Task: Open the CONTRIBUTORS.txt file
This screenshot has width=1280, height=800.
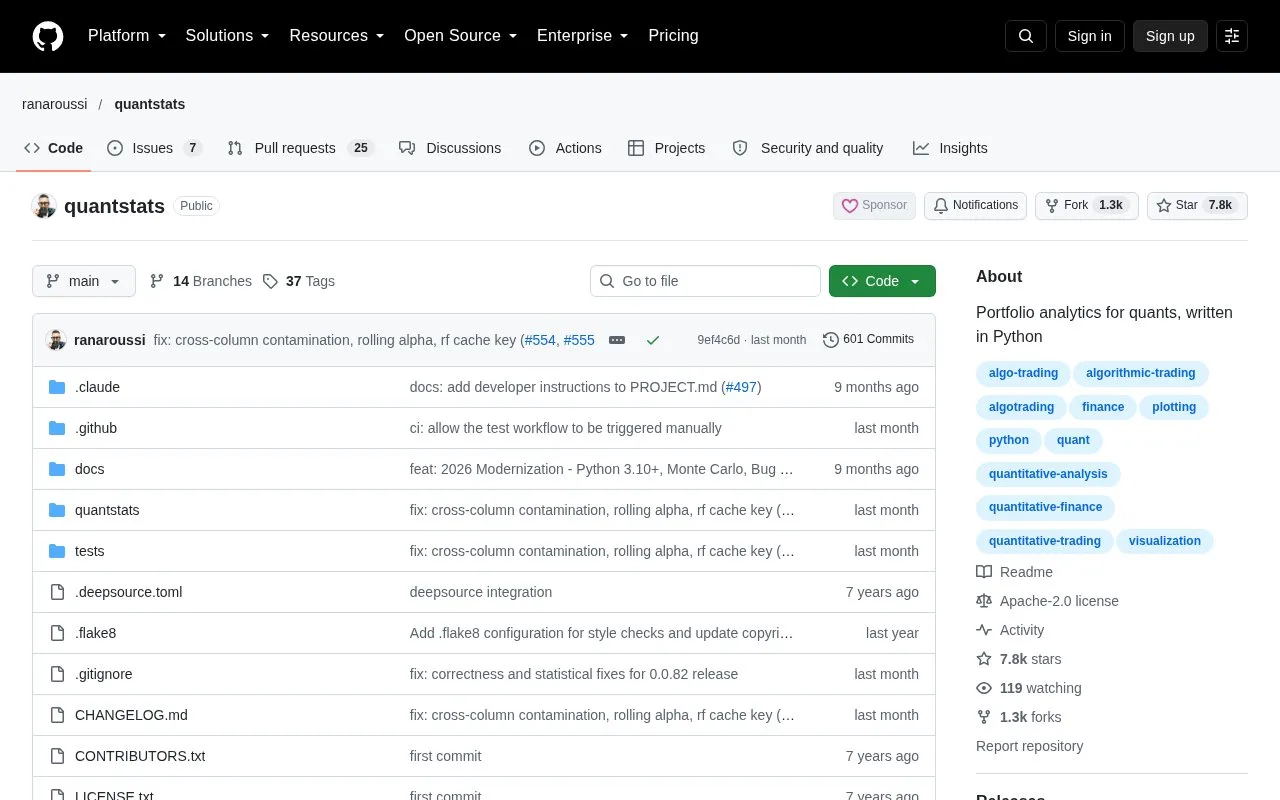Action: click(x=140, y=756)
